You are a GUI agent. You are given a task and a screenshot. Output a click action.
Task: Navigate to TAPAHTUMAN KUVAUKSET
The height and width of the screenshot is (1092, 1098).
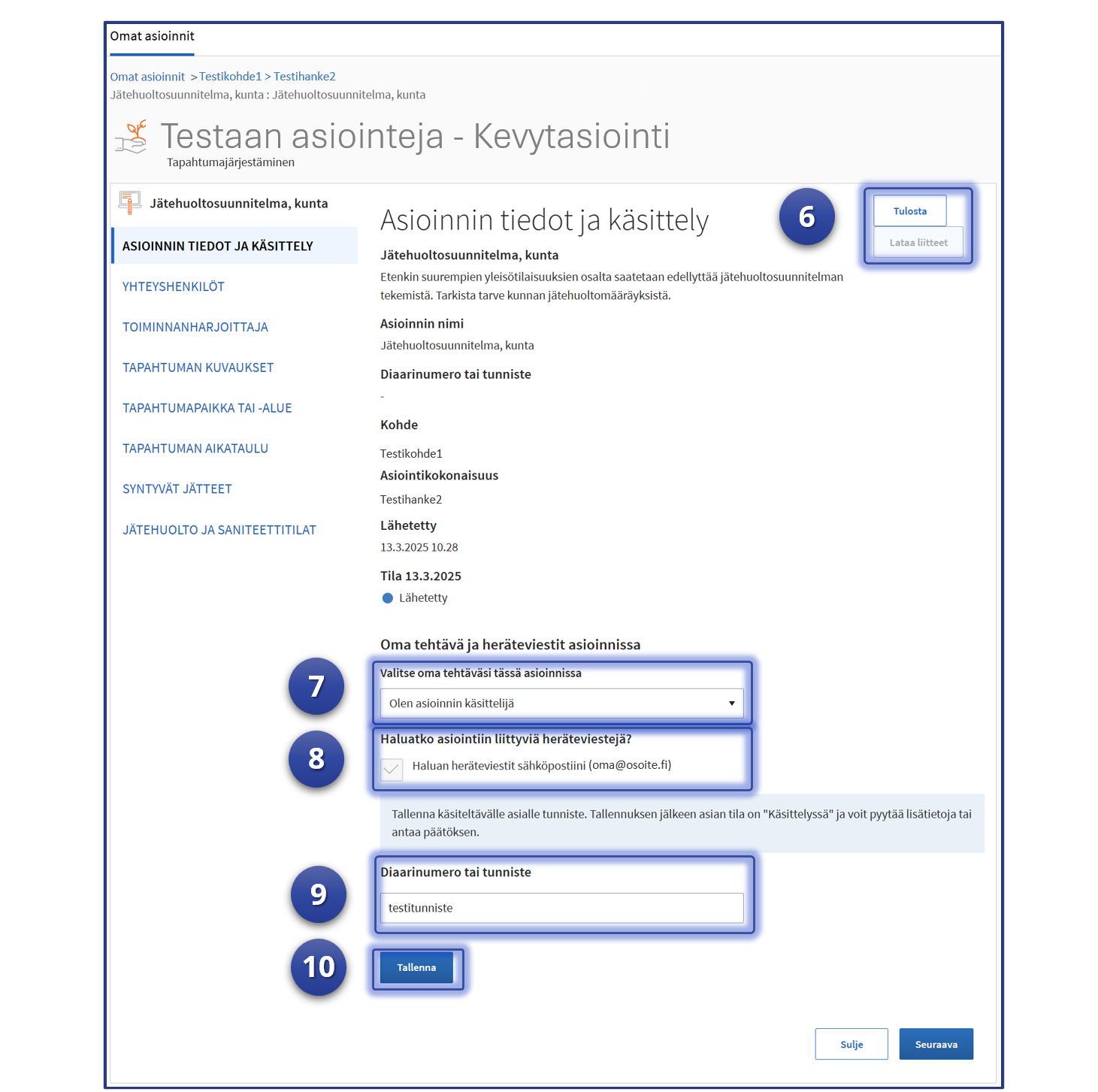pos(198,368)
